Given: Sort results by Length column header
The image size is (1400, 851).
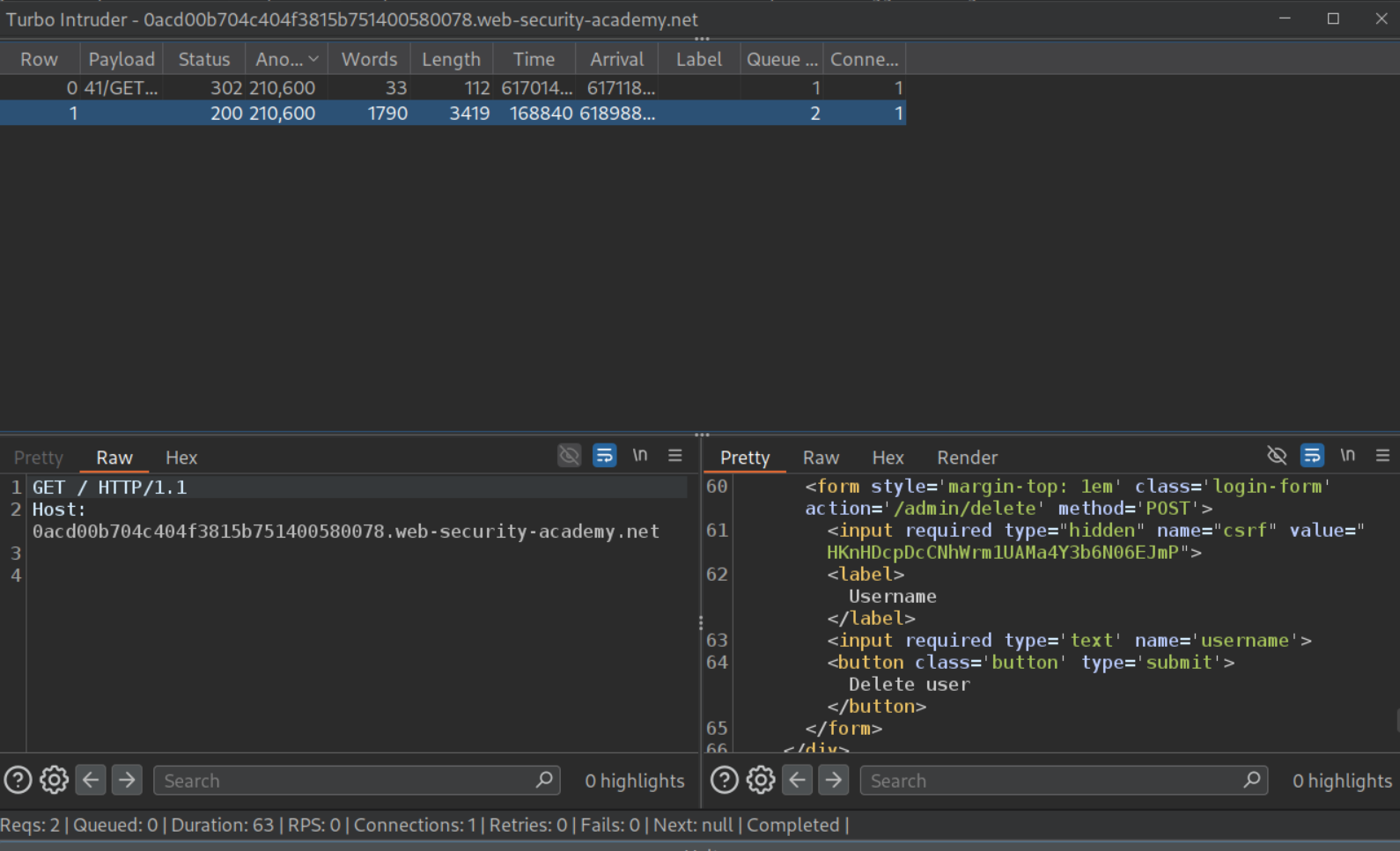Looking at the screenshot, I should 451,59.
